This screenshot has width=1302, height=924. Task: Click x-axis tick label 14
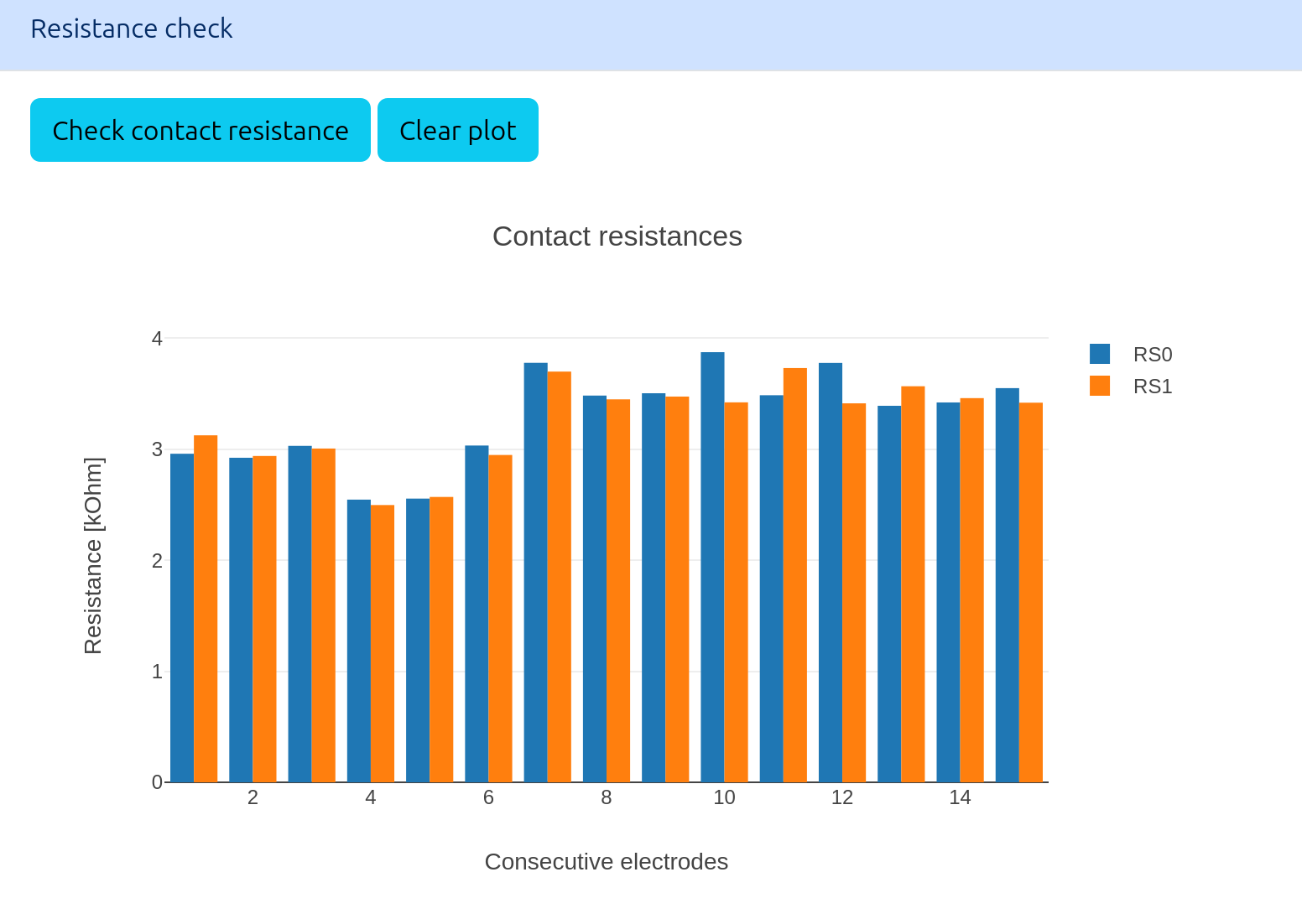[x=960, y=798]
